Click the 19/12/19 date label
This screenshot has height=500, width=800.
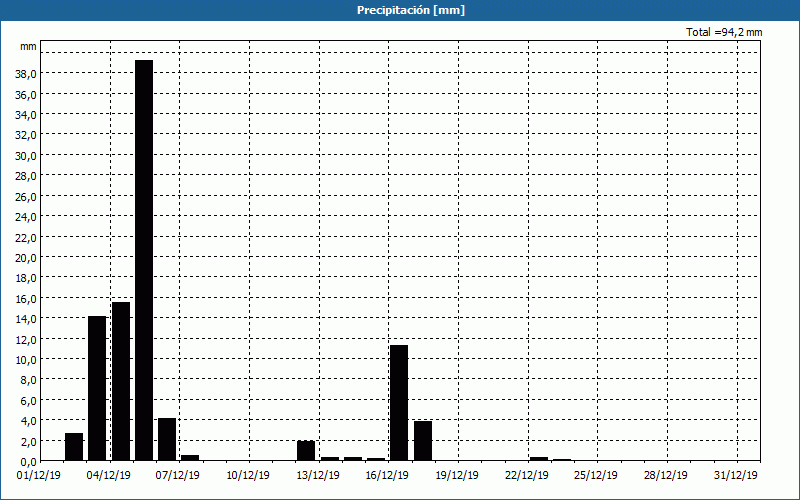tap(457, 476)
